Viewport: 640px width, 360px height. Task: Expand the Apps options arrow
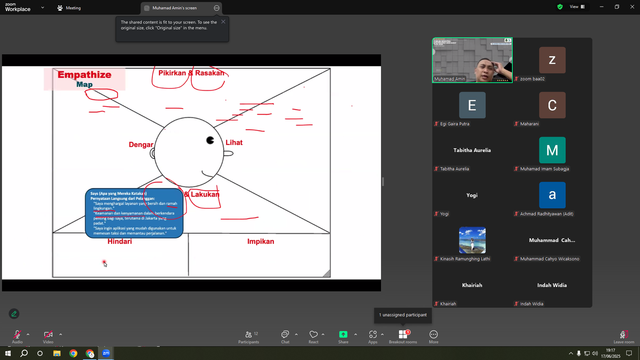point(382,334)
